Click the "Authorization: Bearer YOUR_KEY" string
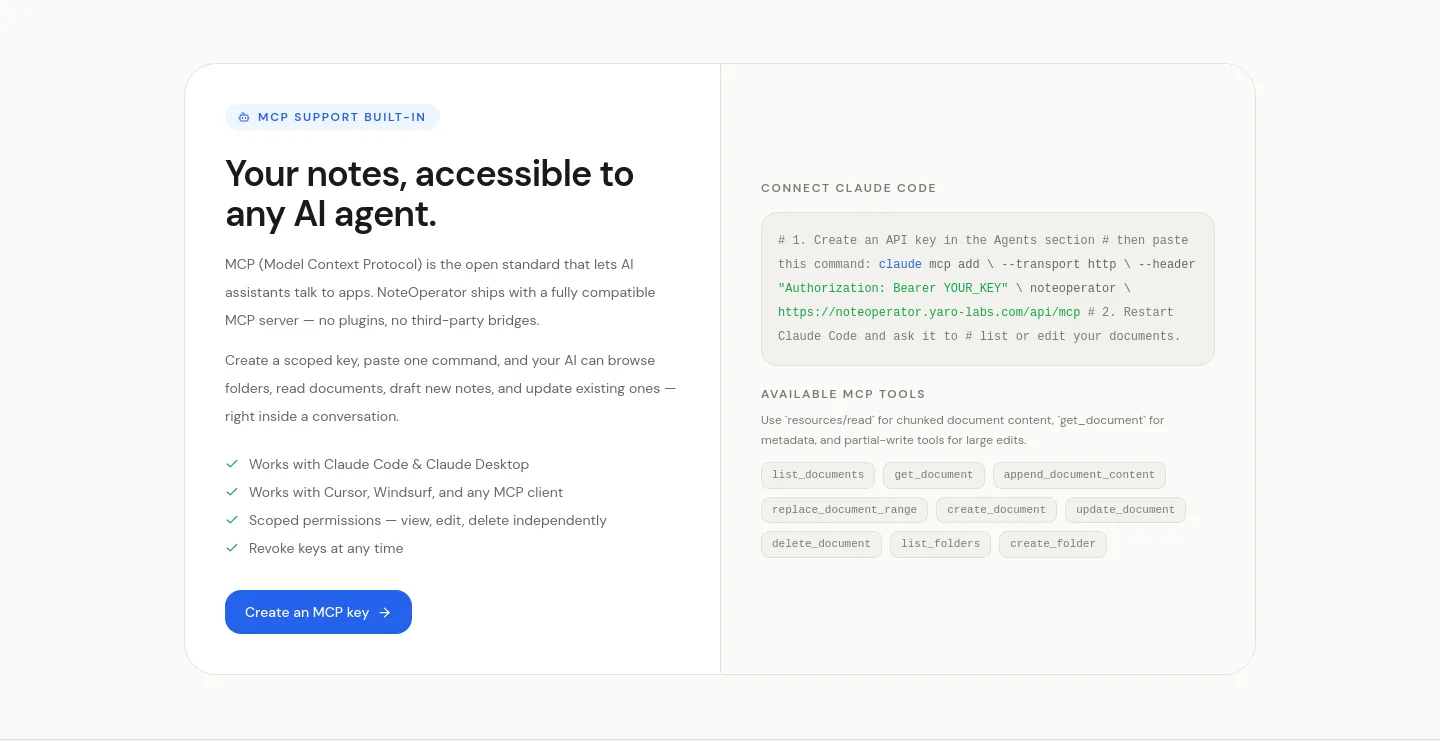1440x741 pixels. click(893, 288)
